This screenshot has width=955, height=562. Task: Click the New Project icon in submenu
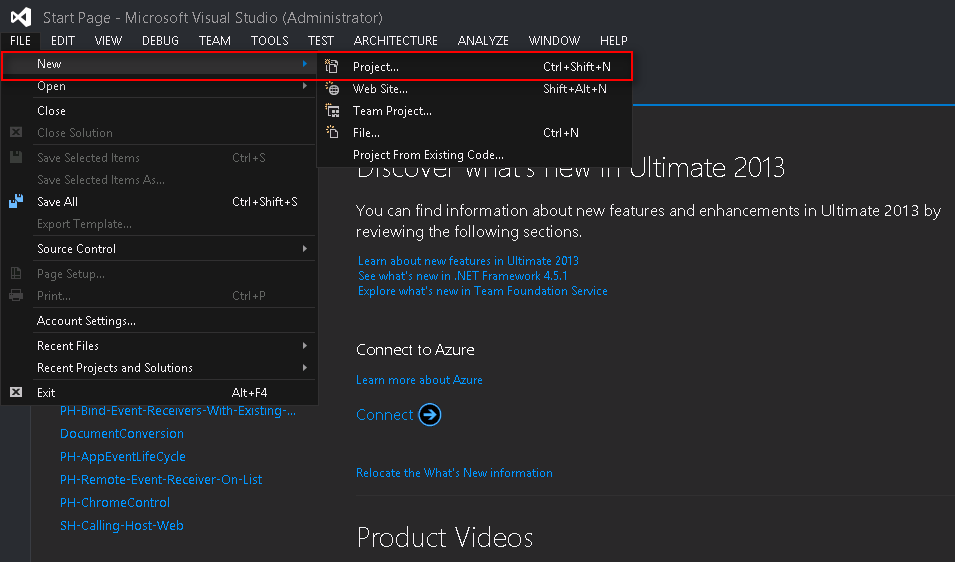333,67
